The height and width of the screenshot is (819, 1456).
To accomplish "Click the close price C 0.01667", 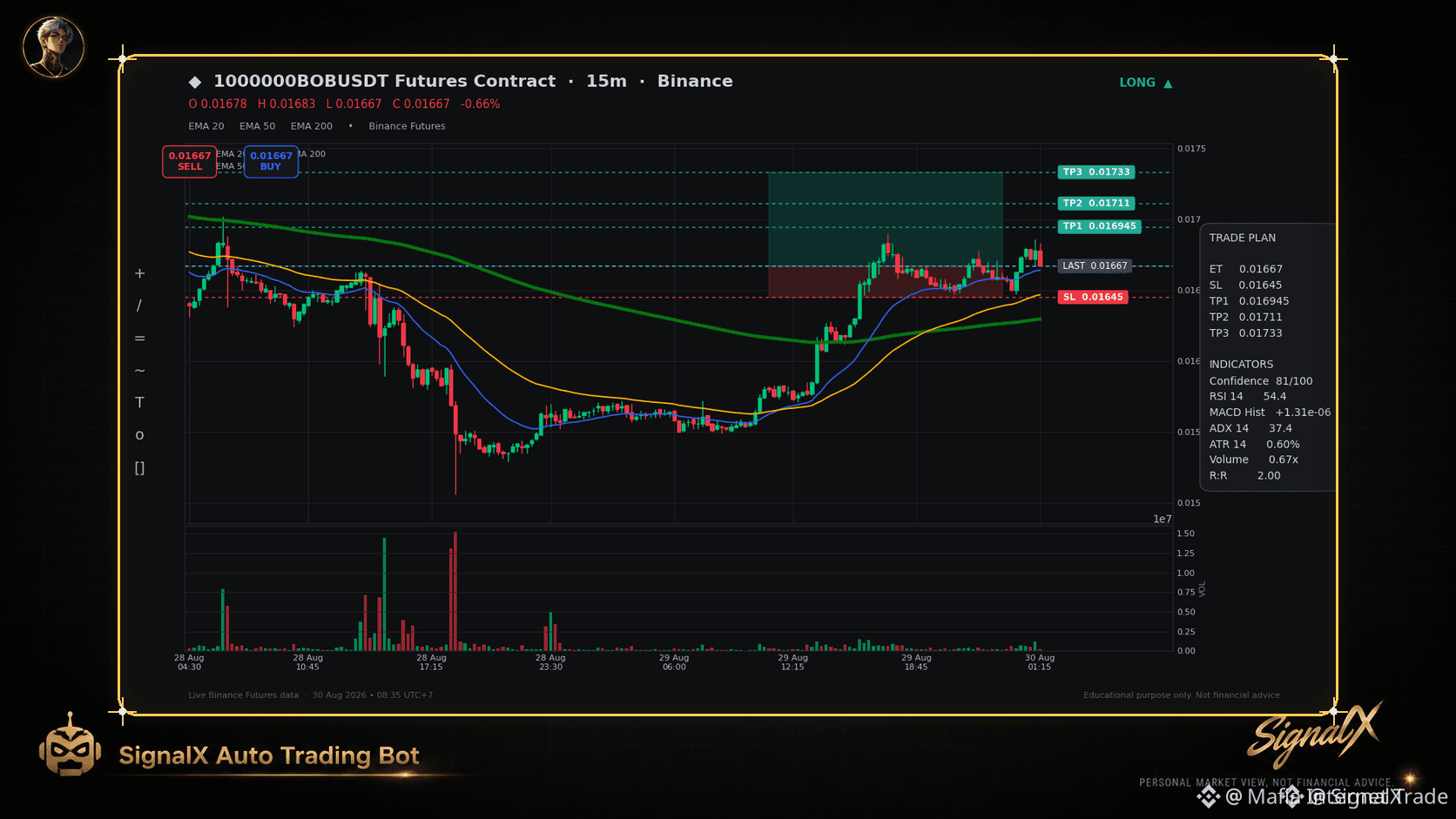I will [421, 104].
